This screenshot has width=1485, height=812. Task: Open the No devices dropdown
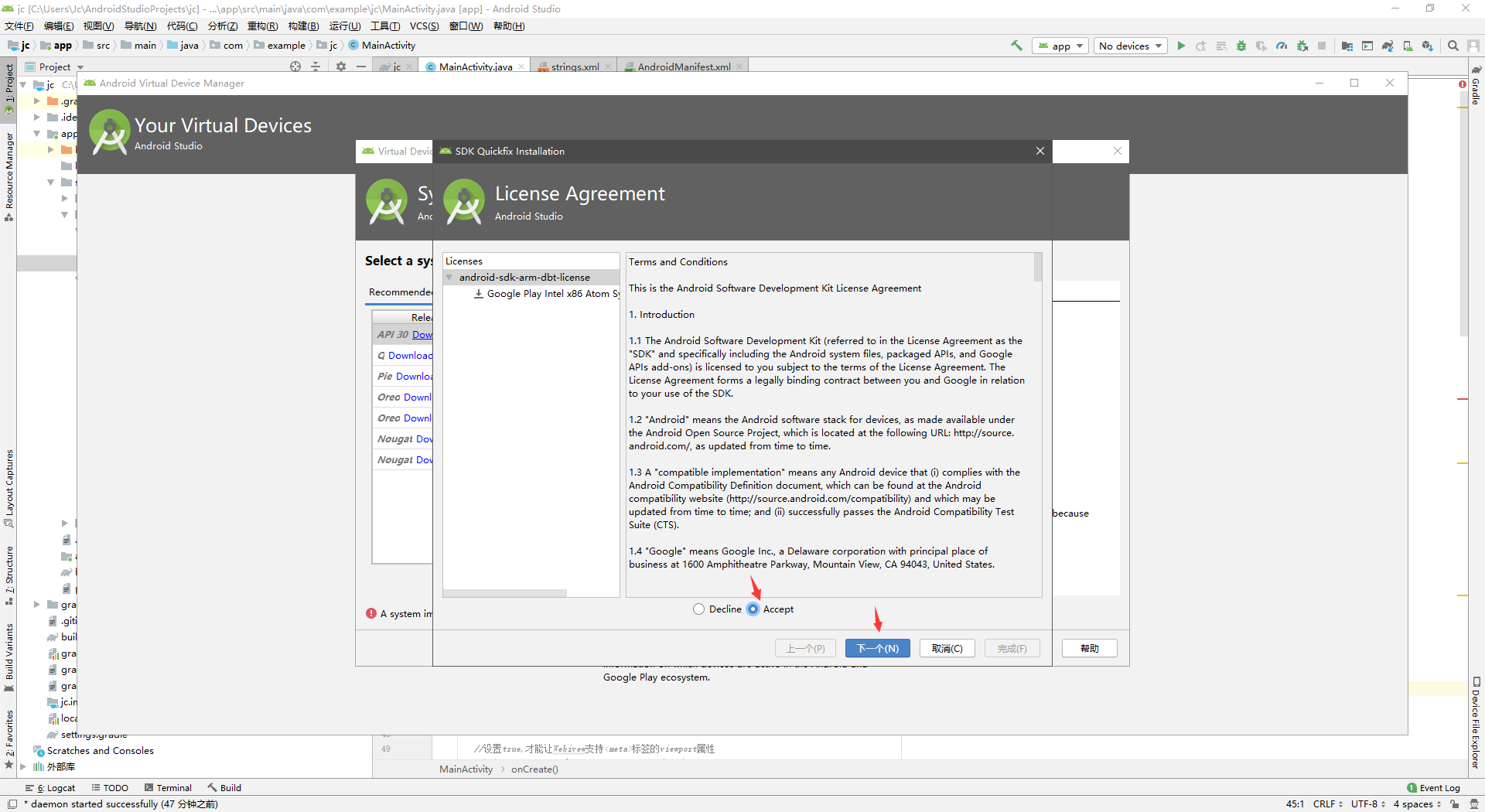point(1131,46)
